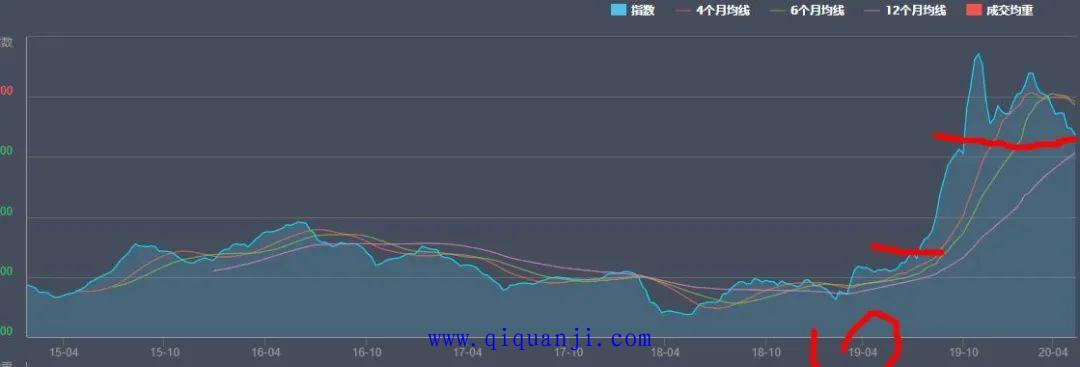This screenshot has height=367, width=1080.
Task: Click the 19-10 x-axis date label
Action: pyautogui.click(x=964, y=352)
